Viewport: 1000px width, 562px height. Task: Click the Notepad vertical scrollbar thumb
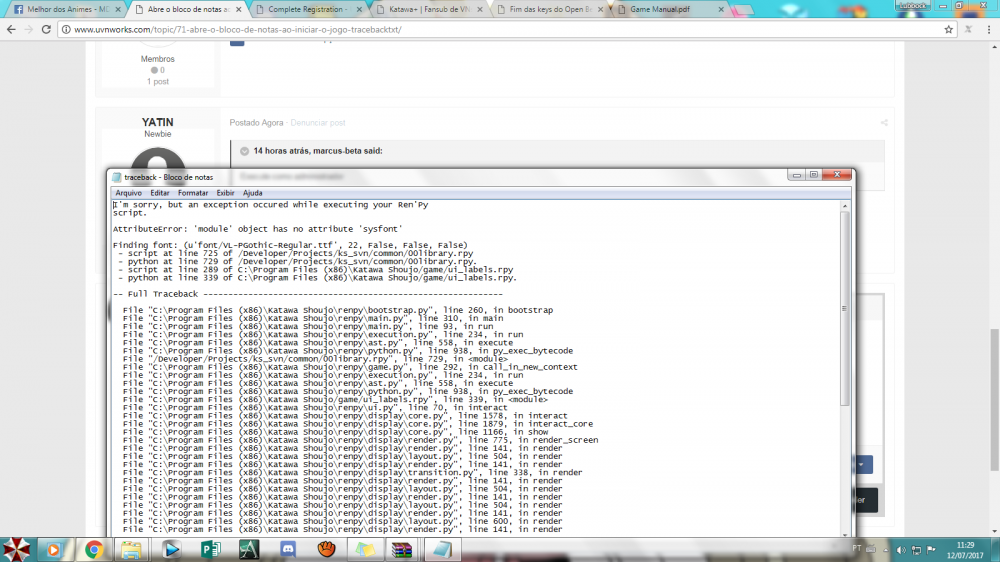point(844,309)
